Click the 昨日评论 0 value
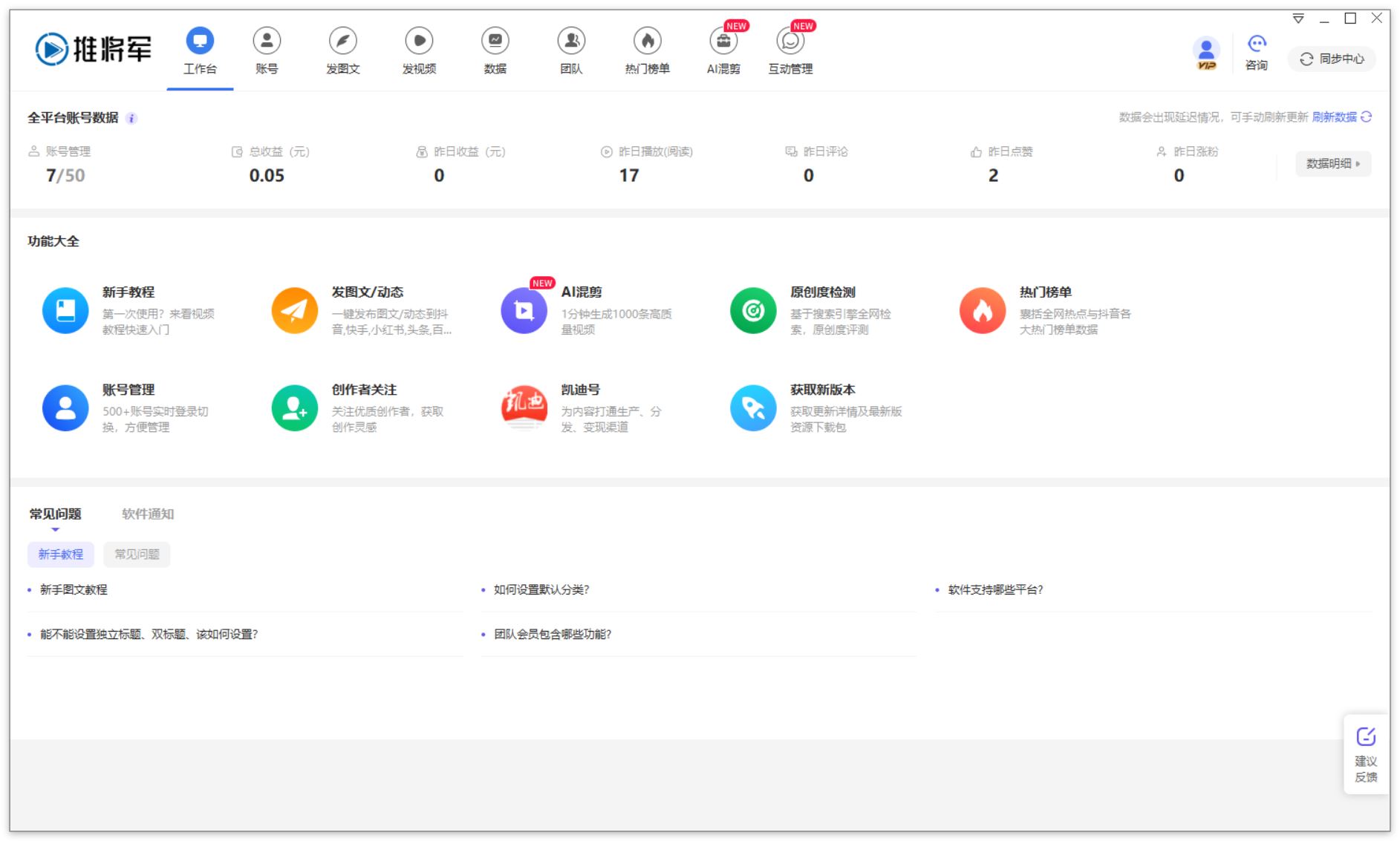The height and width of the screenshot is (841, 1400). click(808, 175)
